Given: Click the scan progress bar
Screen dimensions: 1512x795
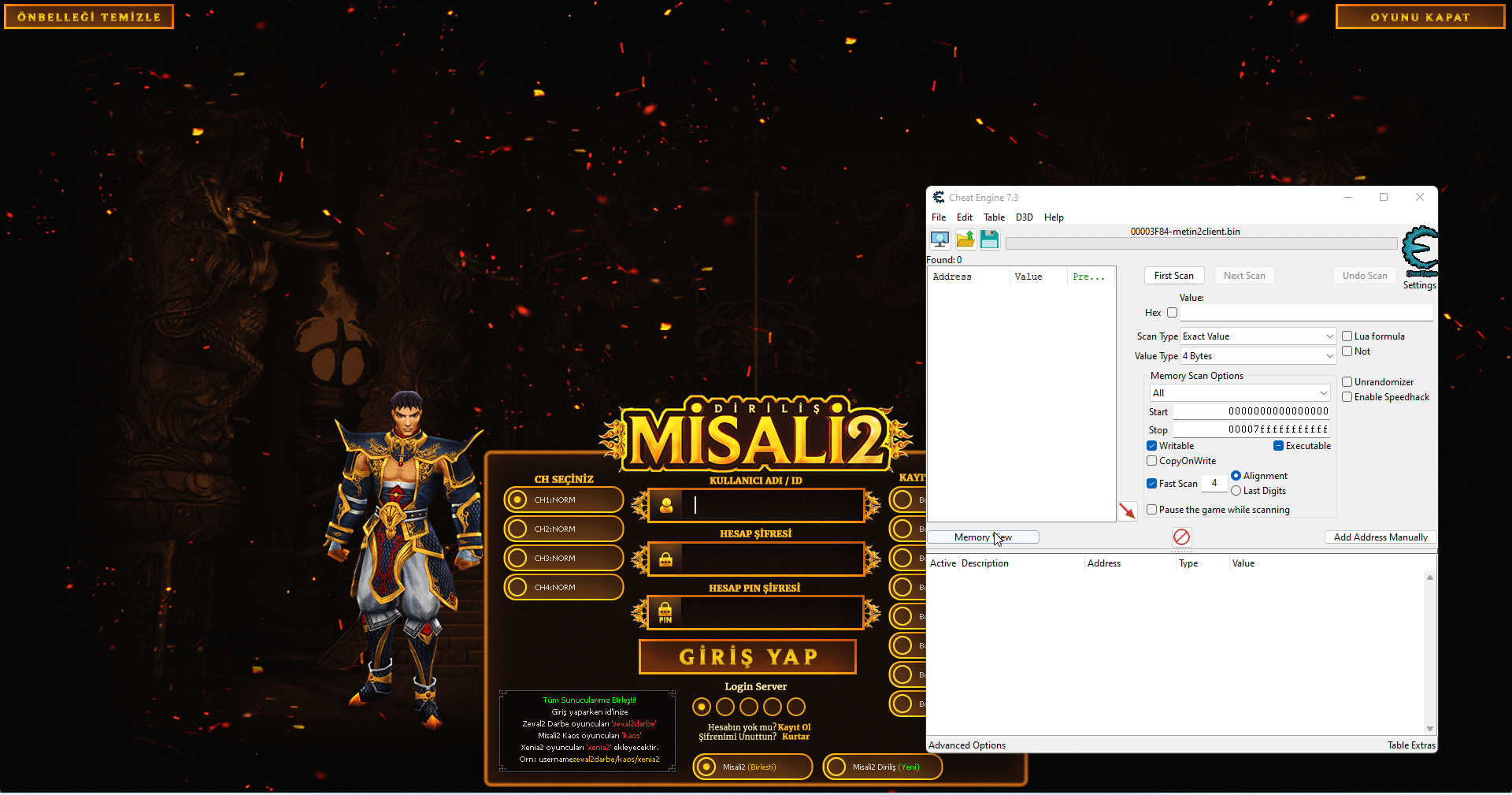Looking at the screenshot, I should [x=1202, y=243].
